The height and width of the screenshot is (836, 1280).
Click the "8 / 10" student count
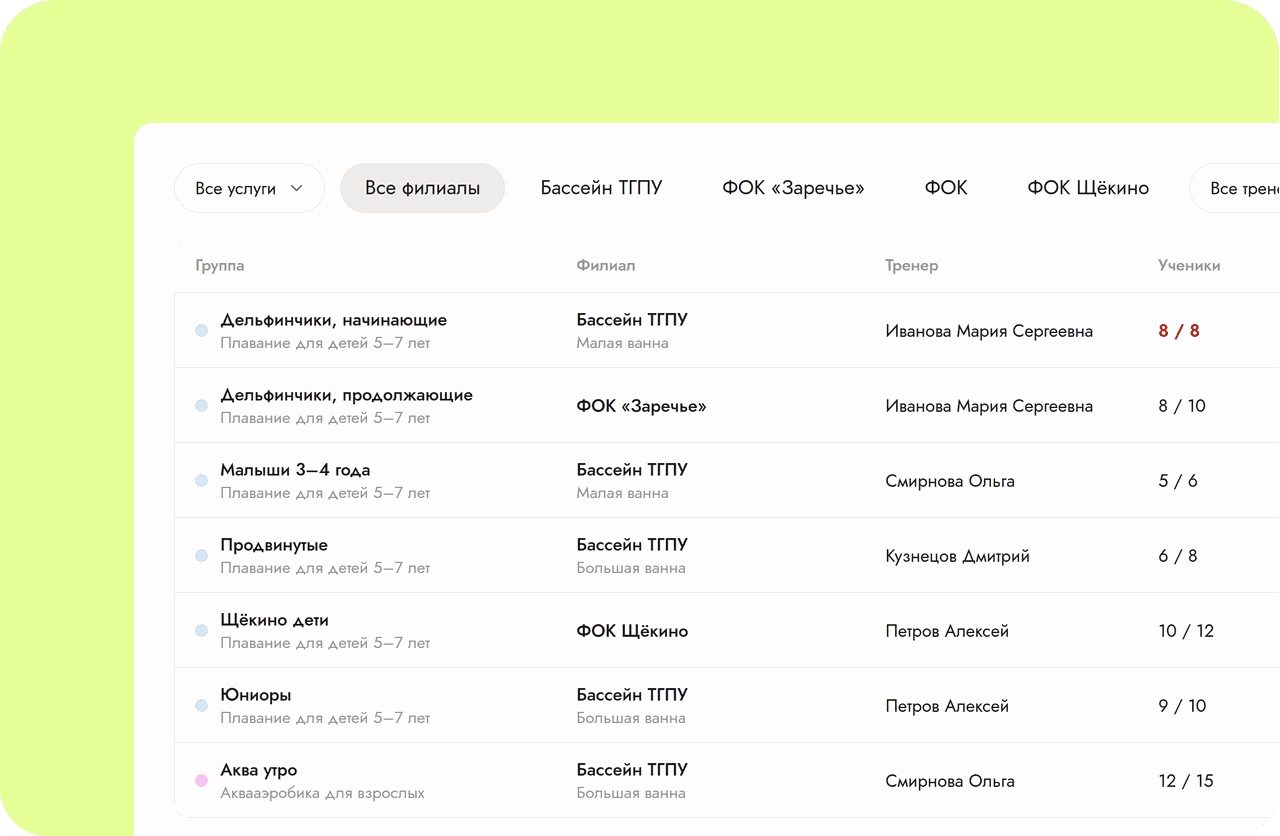(1182, 406)
